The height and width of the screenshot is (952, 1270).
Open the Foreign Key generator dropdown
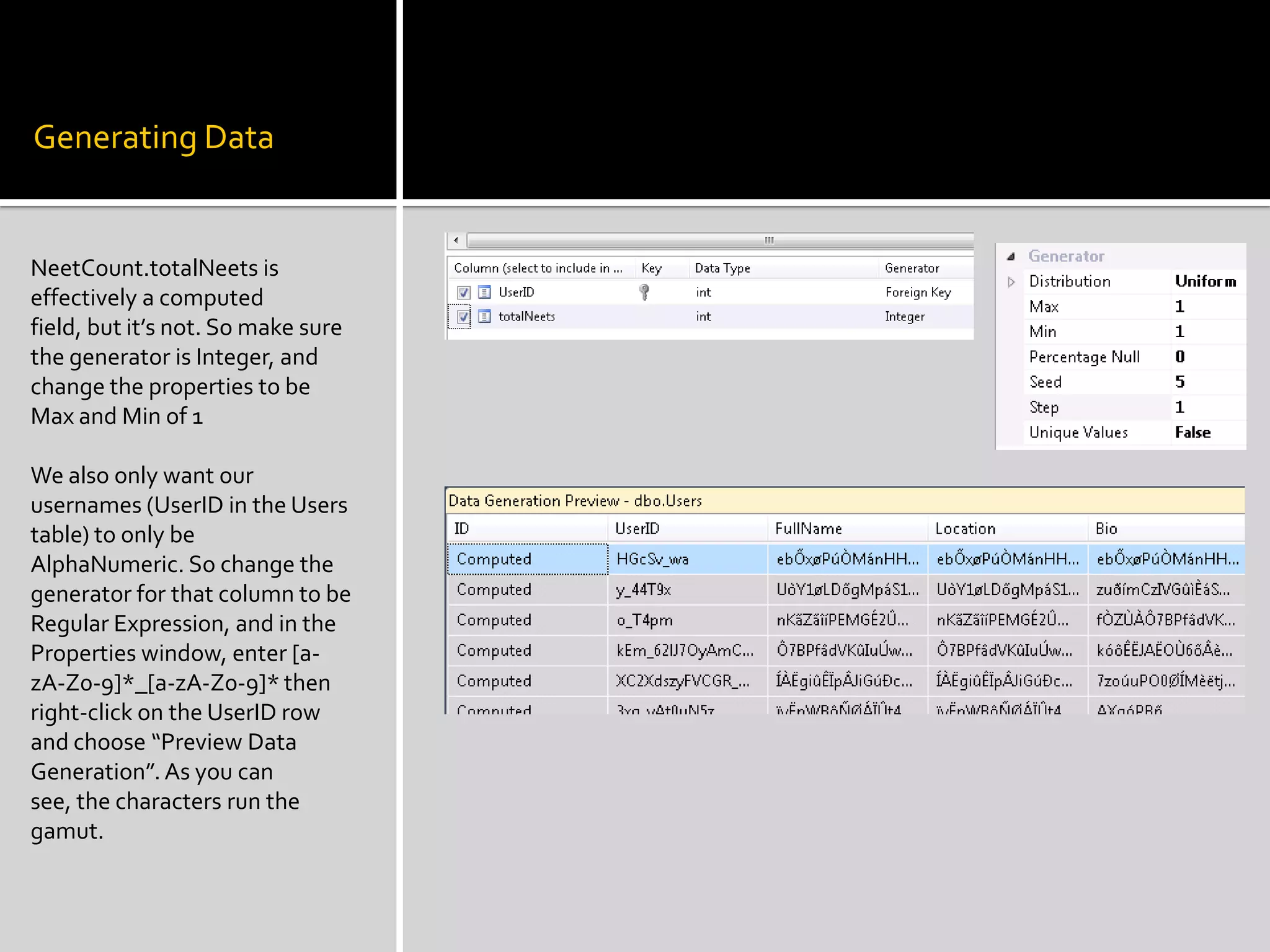click(918, 293)
